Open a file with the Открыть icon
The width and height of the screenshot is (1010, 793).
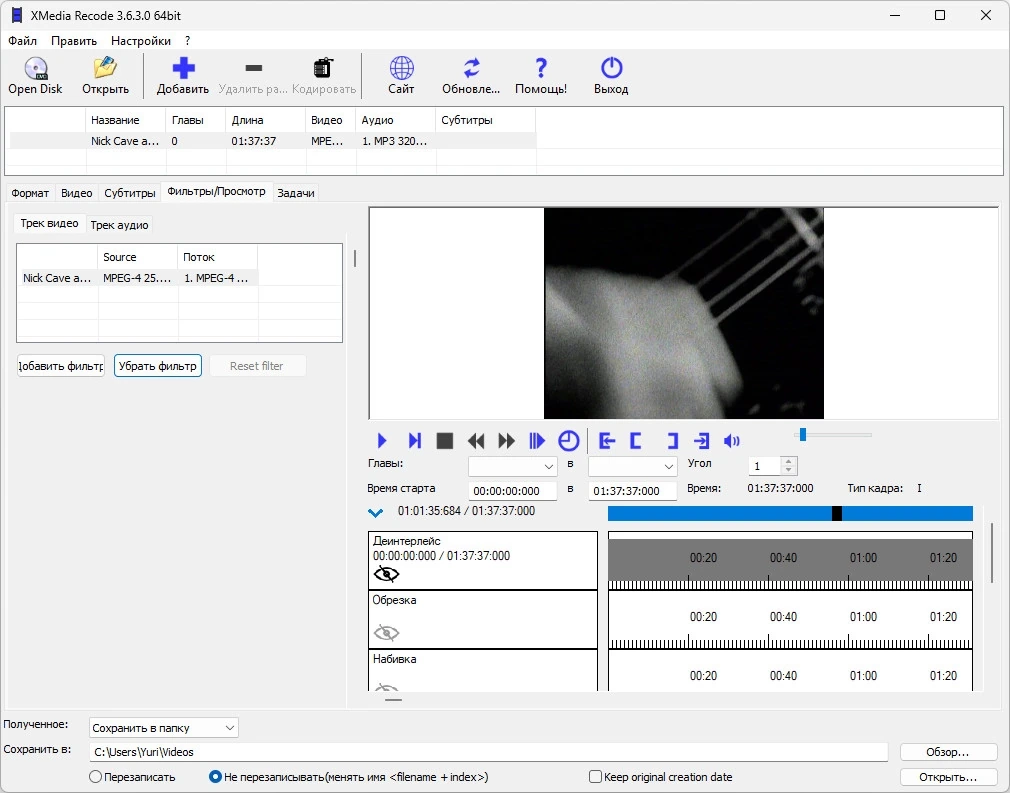click(105, 68)
